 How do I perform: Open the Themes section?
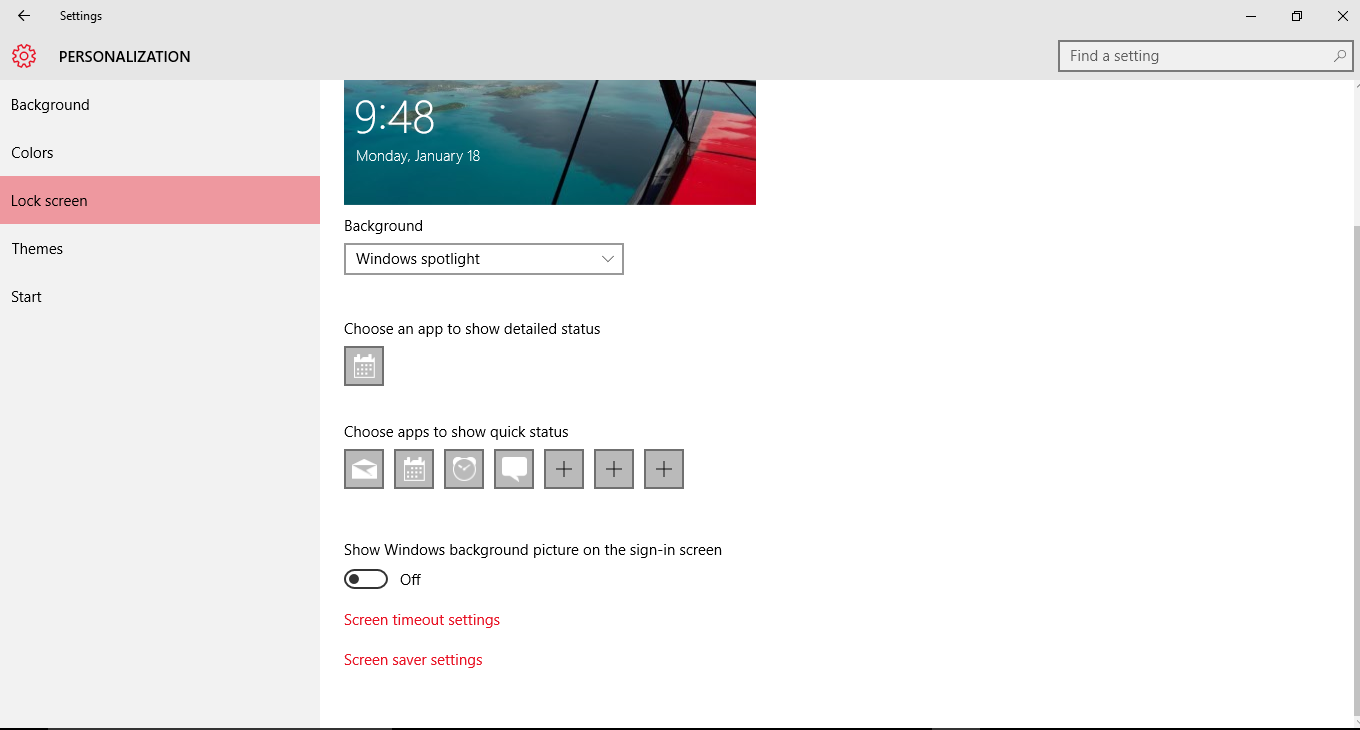click(x=37, y=249)
